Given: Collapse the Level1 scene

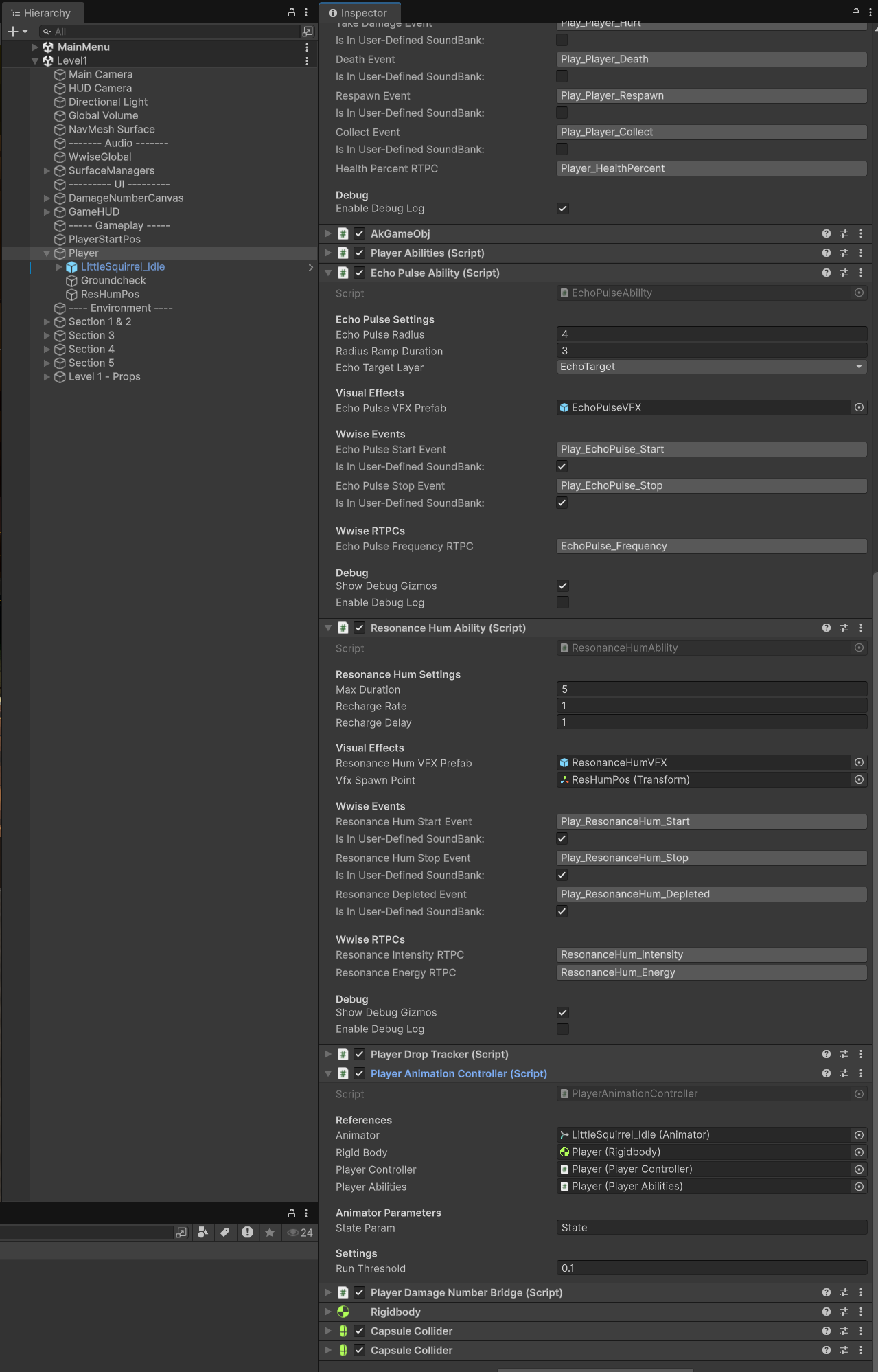Looking at the screenshot, I should click(x=35, y=60).
